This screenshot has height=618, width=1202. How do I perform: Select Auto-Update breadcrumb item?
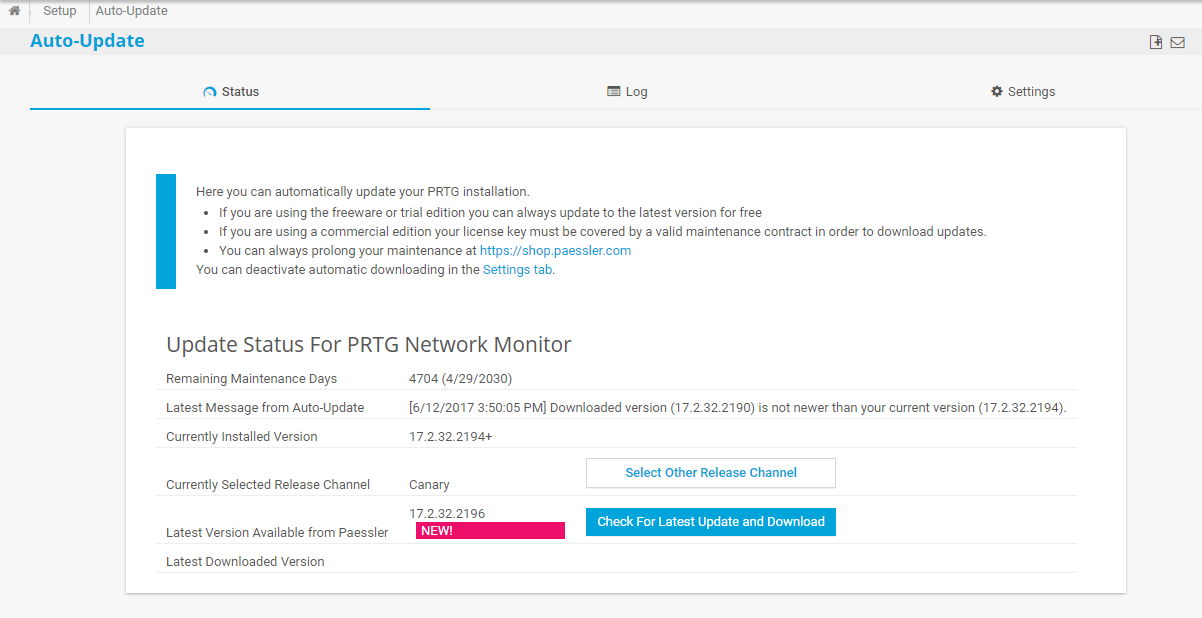pos(132,11)
